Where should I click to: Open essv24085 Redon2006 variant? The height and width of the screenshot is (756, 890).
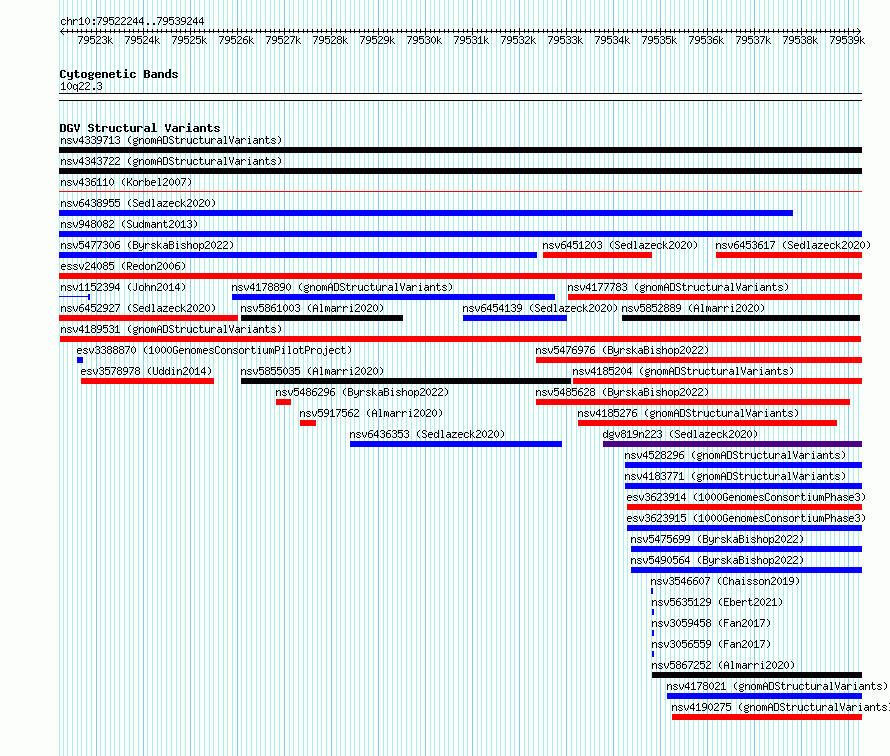pos(123,266)
